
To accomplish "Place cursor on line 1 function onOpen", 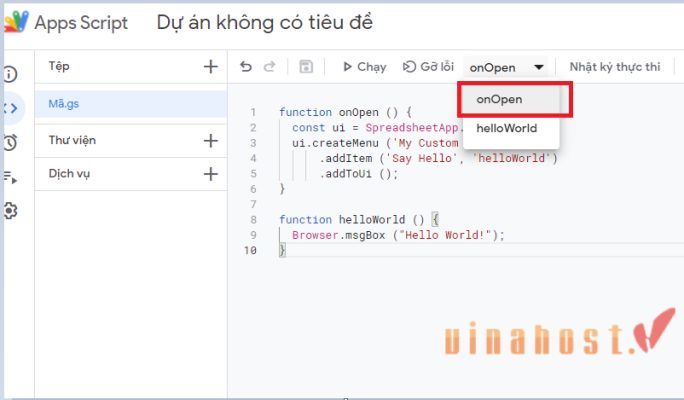I will pos(345,112).
